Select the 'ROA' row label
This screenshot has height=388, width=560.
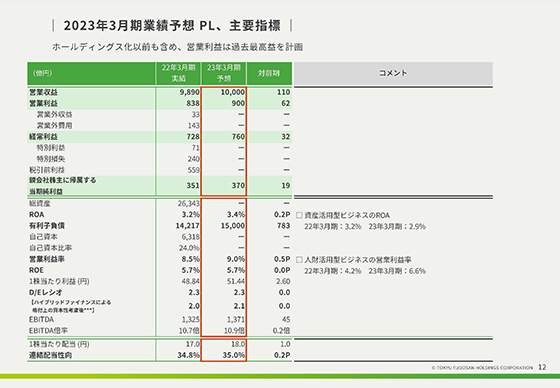pos(36,214)
